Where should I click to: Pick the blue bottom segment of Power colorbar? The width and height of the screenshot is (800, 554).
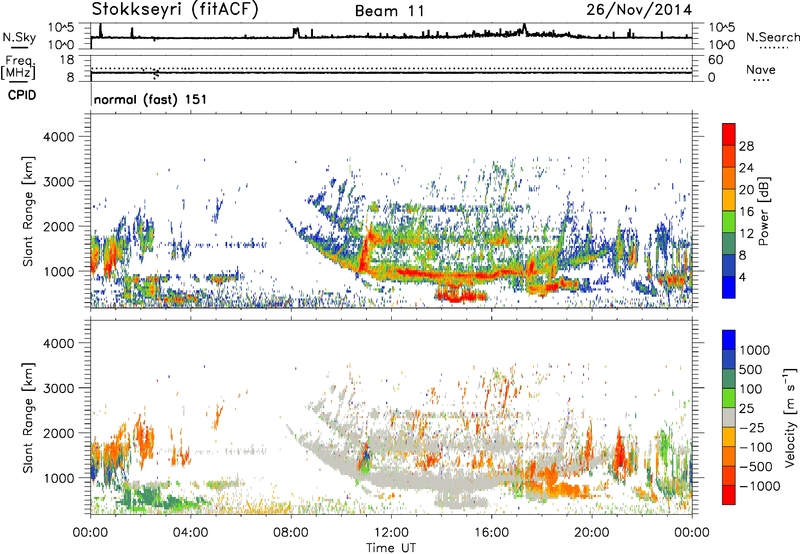pos(730,287)
